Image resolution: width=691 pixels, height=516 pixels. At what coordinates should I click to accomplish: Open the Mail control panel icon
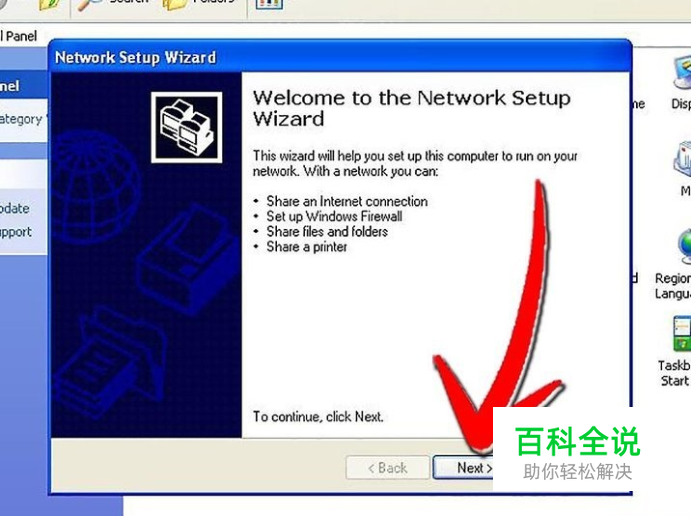684,167
